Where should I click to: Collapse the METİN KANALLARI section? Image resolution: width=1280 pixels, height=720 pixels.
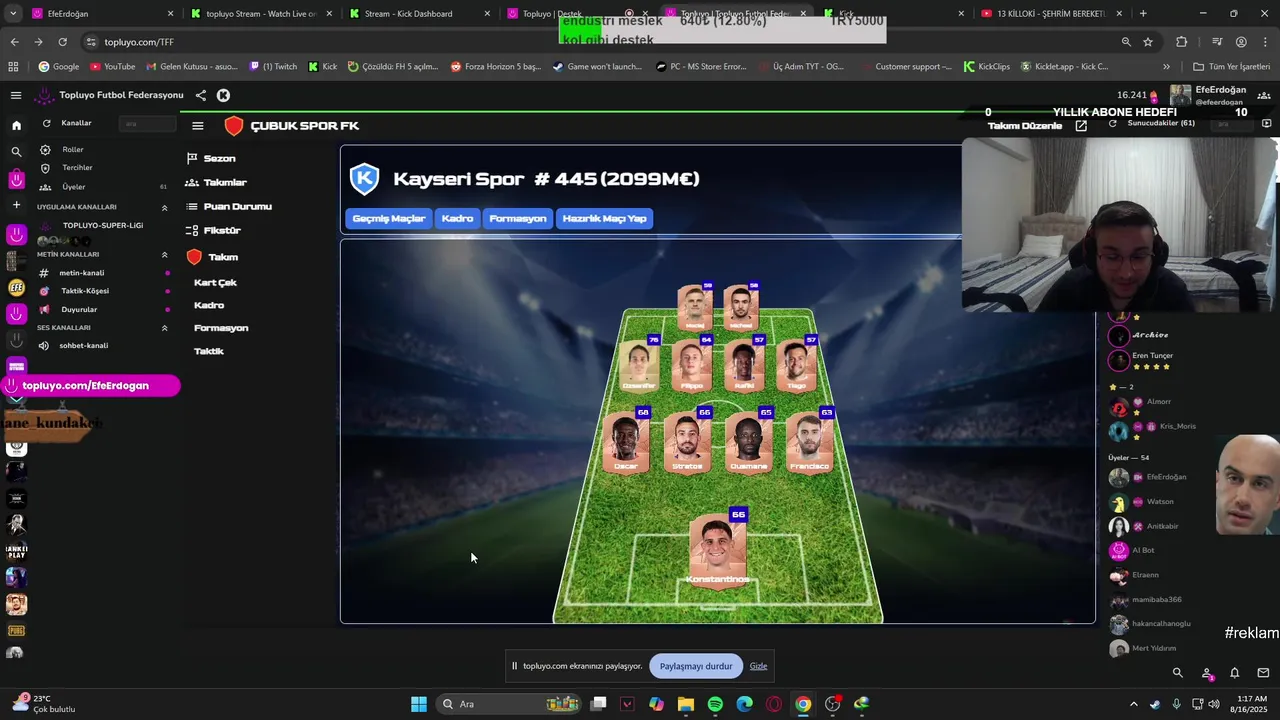tap(164, 255)
